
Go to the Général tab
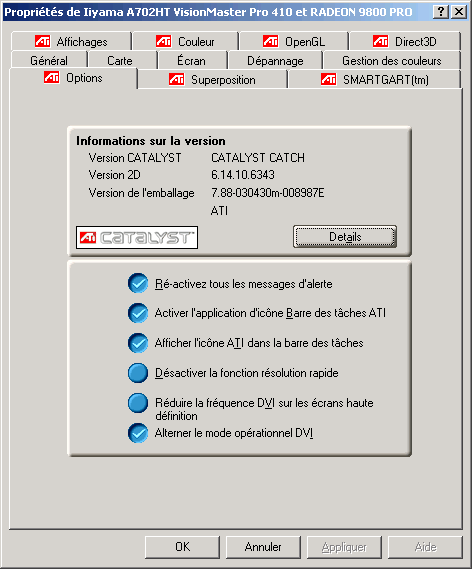tap(49, 61)
